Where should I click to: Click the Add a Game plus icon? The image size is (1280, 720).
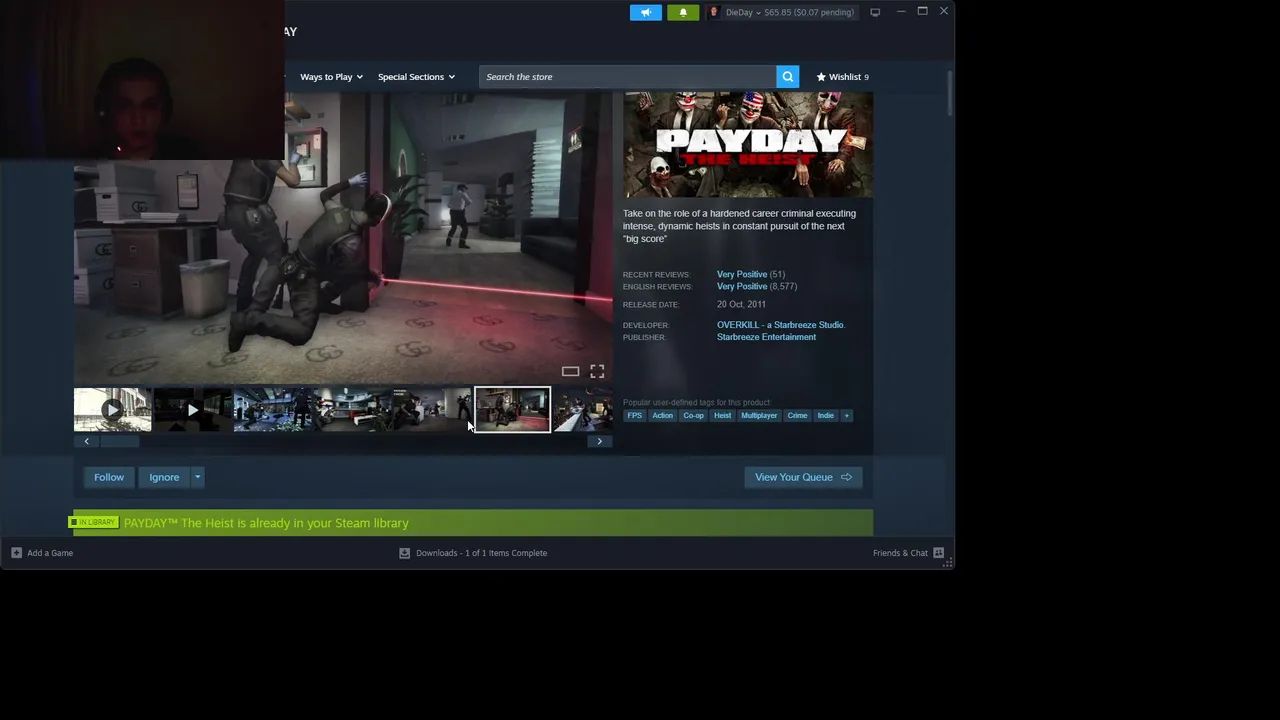[x=16, y=553]
